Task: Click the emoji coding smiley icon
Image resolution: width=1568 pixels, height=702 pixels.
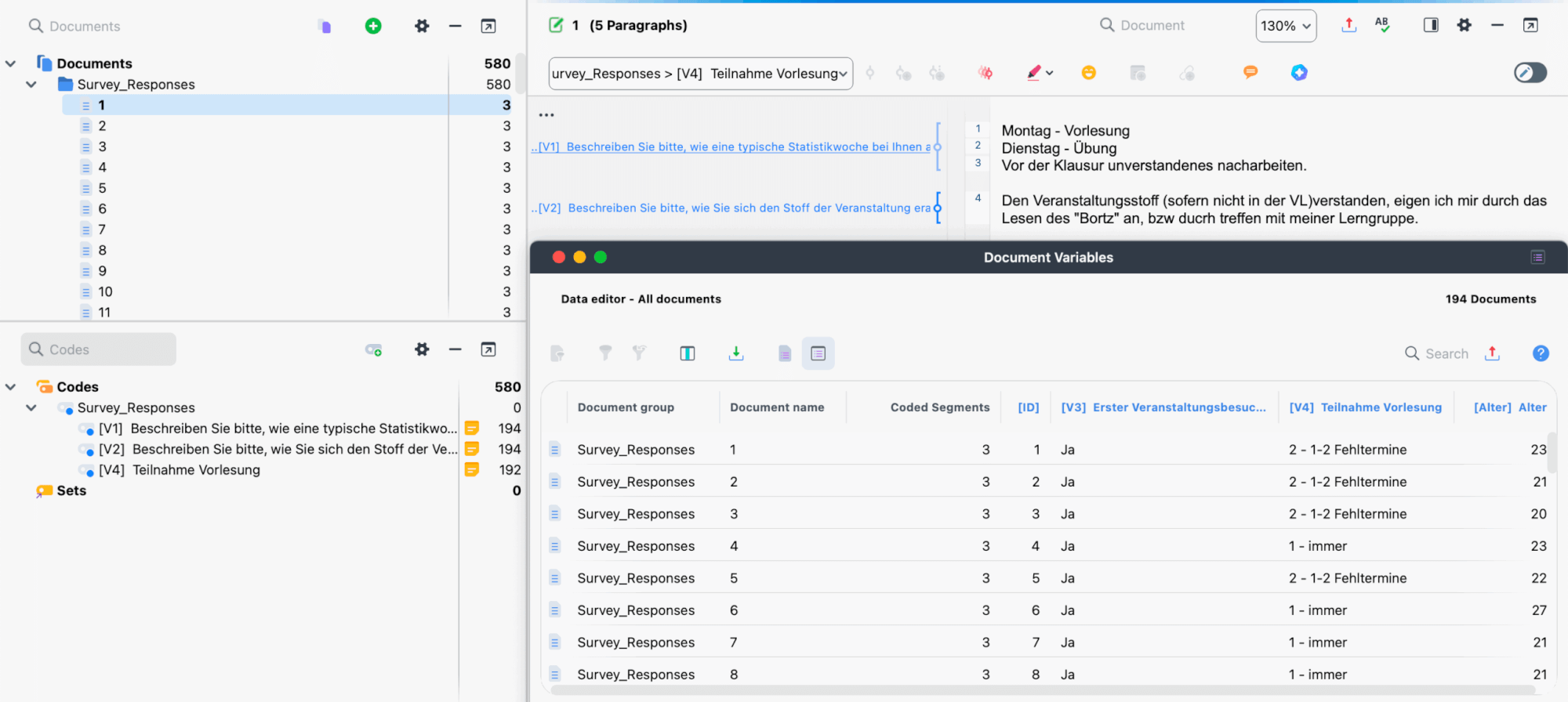Action: [1088, 73]
